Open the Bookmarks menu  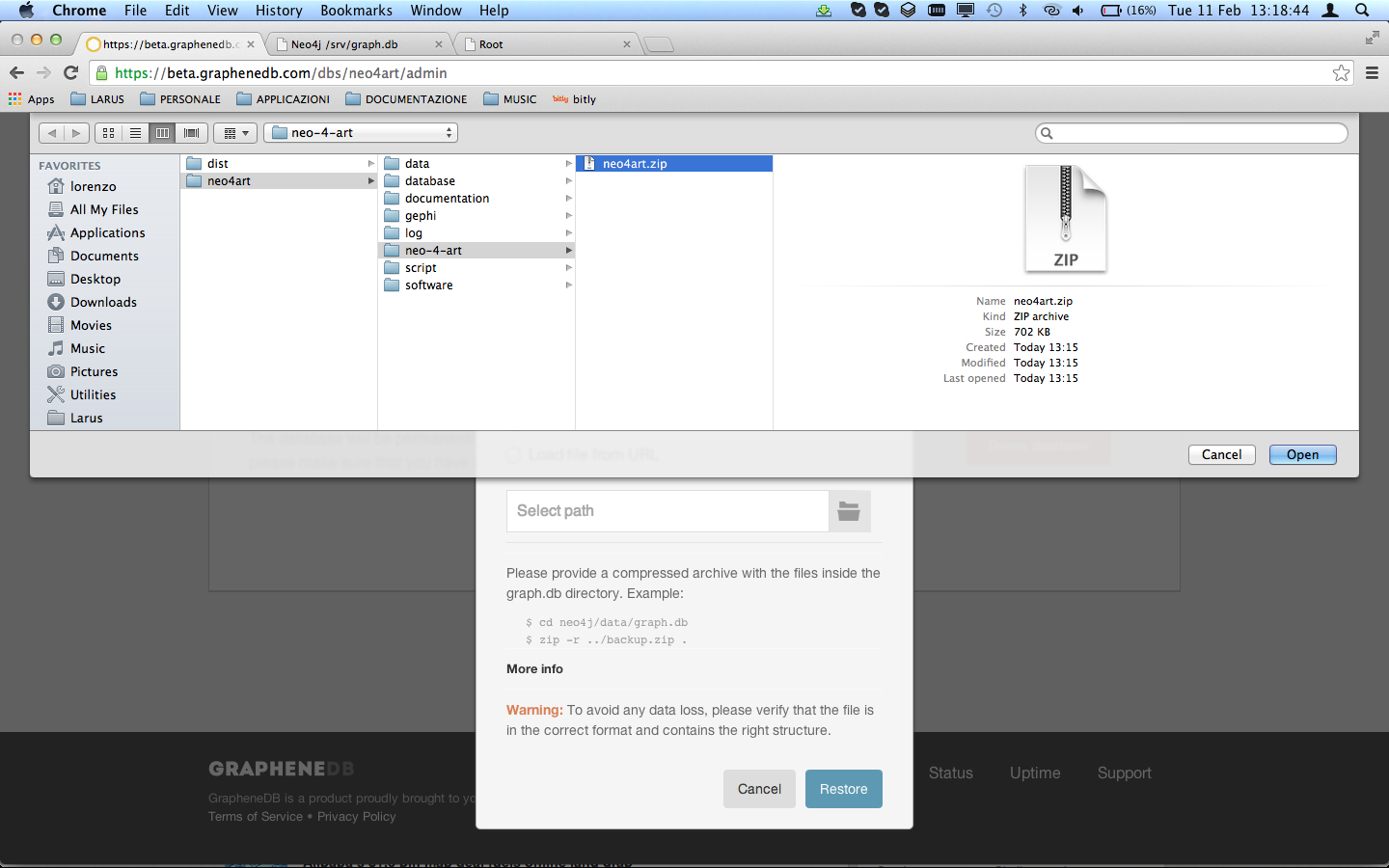(356, 11)
